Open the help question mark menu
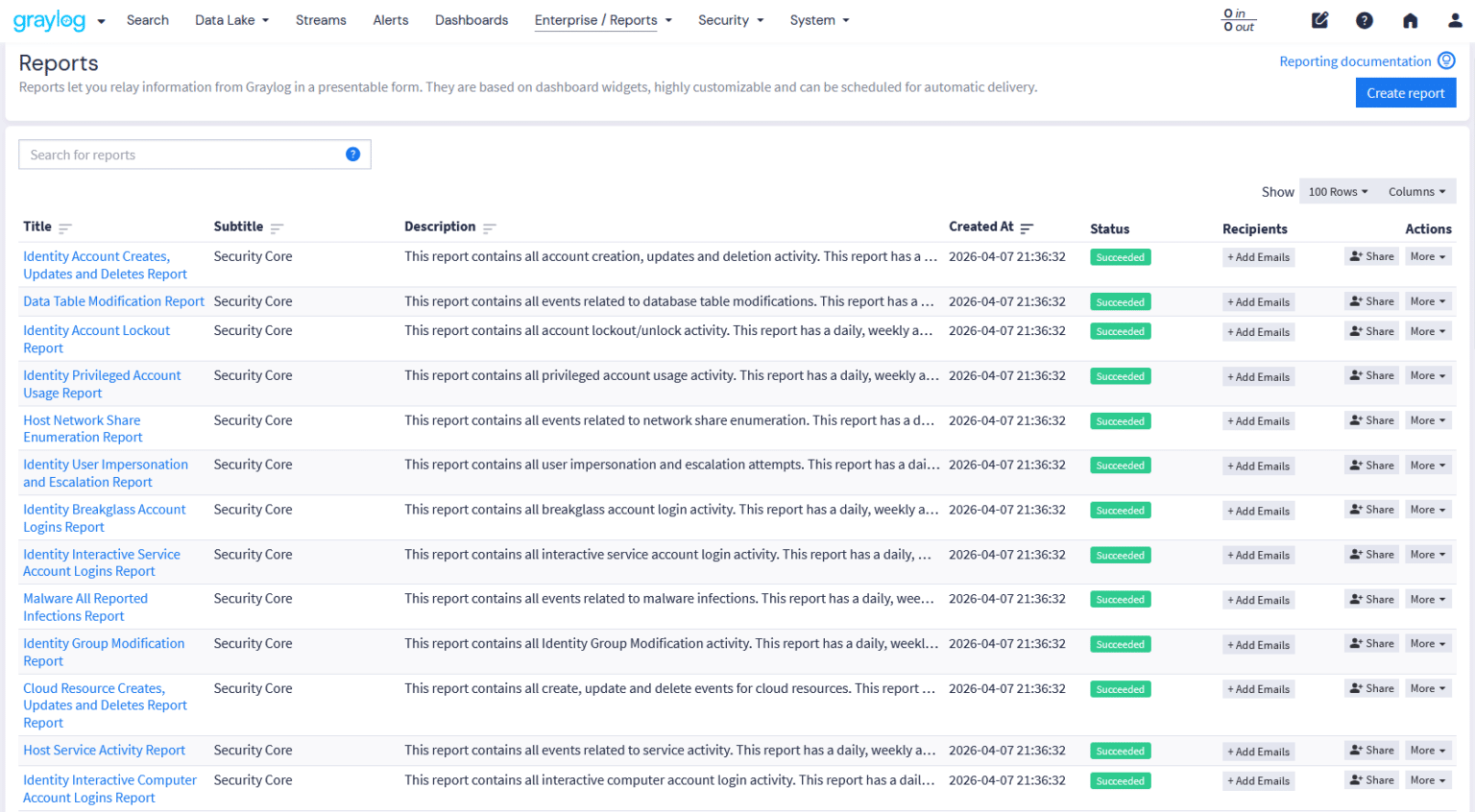The height and width of the screenshot is (812, 1475). coord(1365,20)
